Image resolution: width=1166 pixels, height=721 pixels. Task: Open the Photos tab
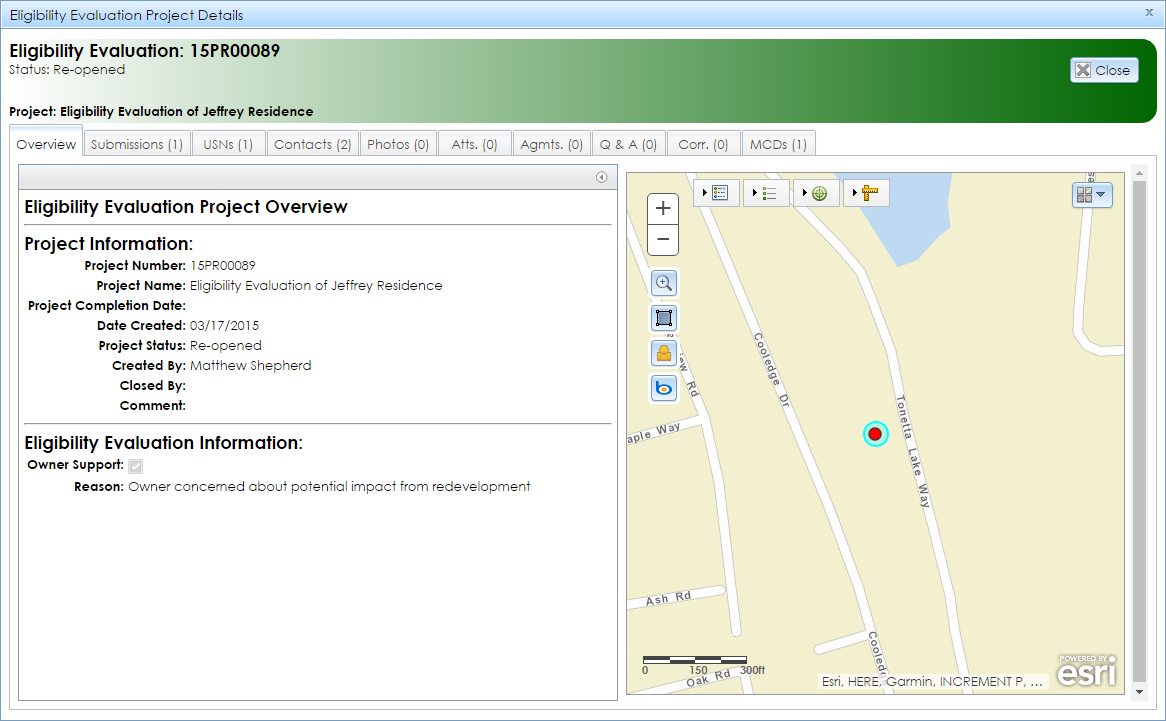tap(397, 143)
